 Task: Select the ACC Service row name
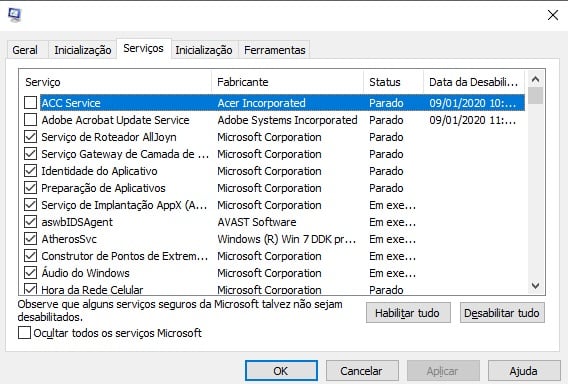[x=71, y=103]
